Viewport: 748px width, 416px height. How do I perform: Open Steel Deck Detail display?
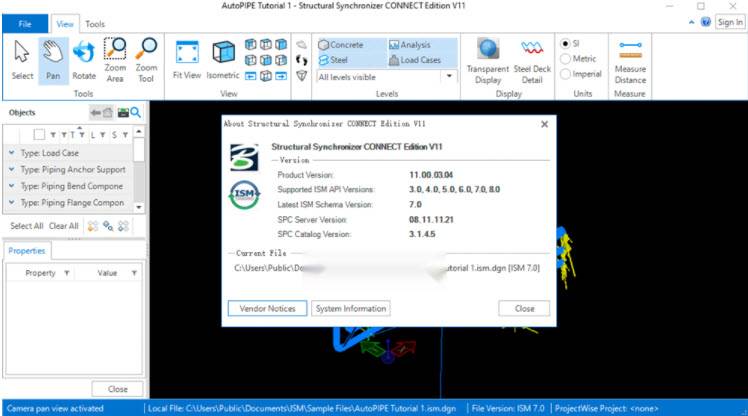coord(532,61)
